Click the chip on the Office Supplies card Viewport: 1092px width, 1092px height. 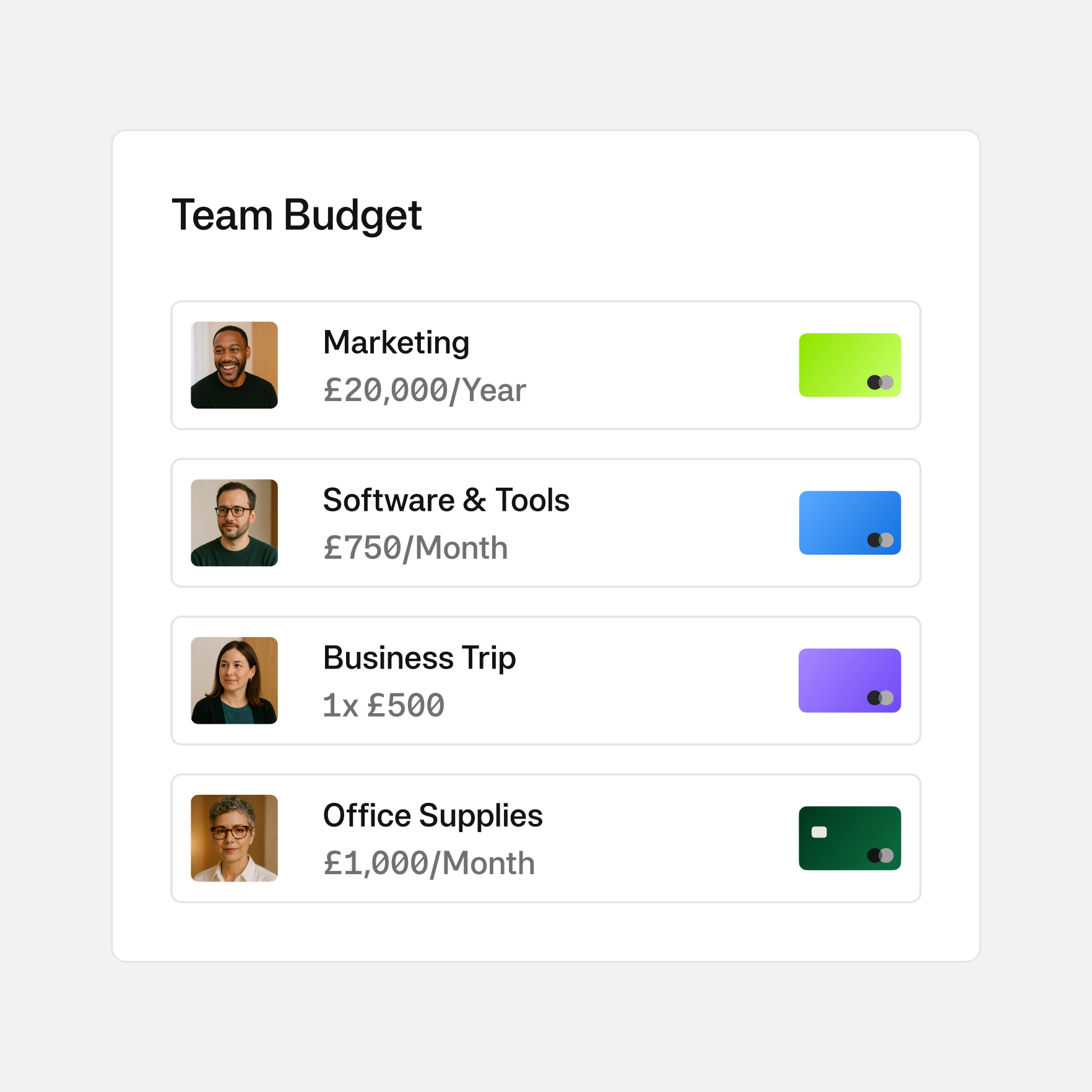click(x=819, y=832)
